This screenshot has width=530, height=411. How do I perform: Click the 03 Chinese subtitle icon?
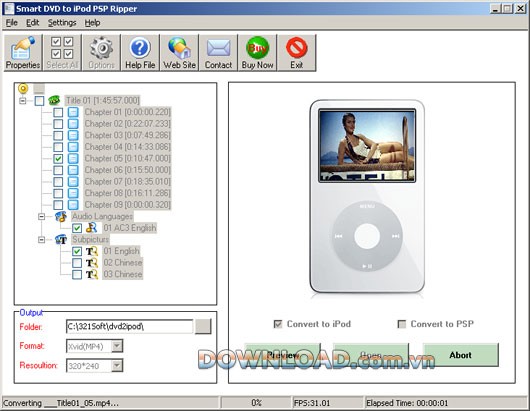pyautogui.click(x=92, y=274)
